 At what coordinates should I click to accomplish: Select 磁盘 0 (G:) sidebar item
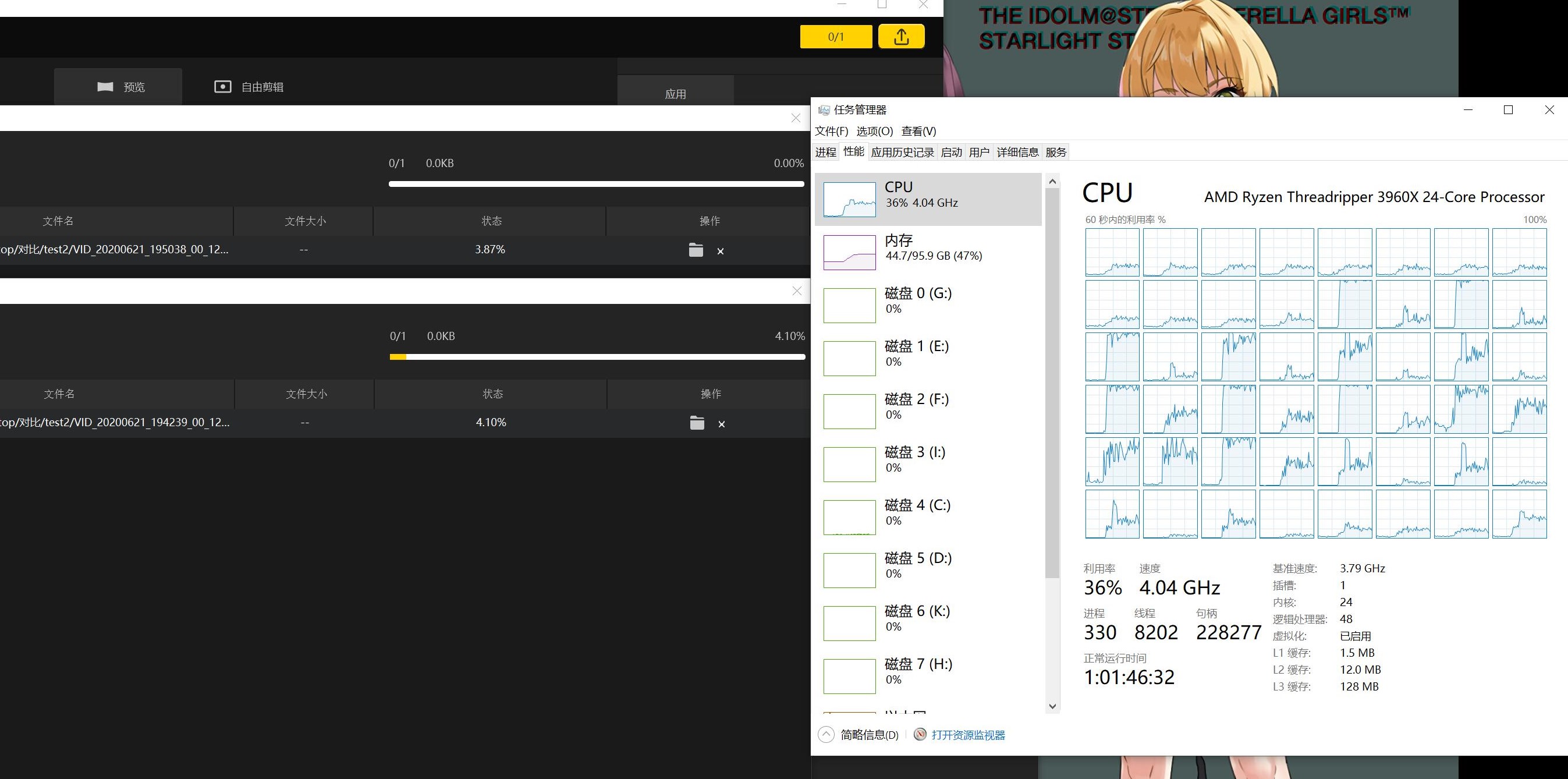click(928, 305)
